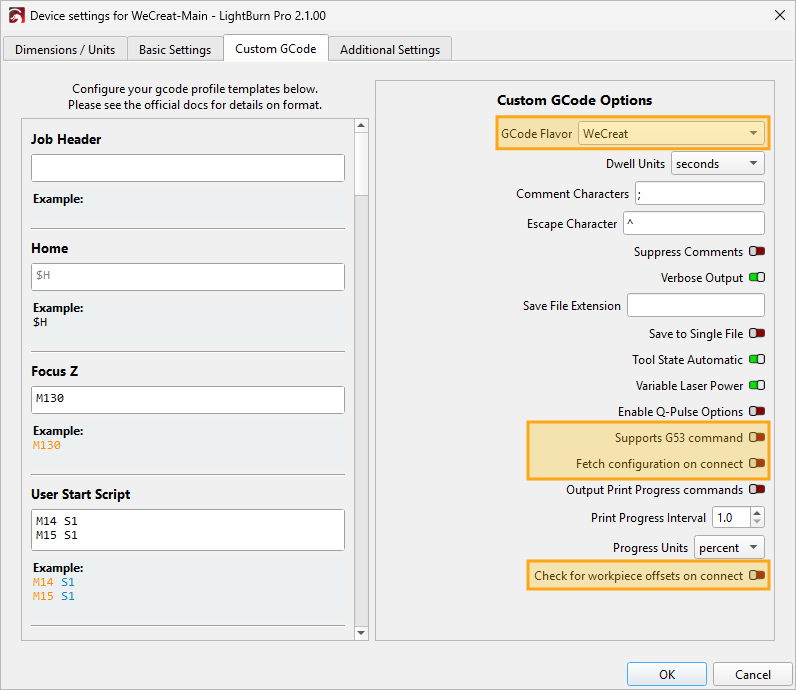This screenshot has width=796, height=690.
Task: Toggle Check for workpiece offsets on connect
Action: (757, 575)
